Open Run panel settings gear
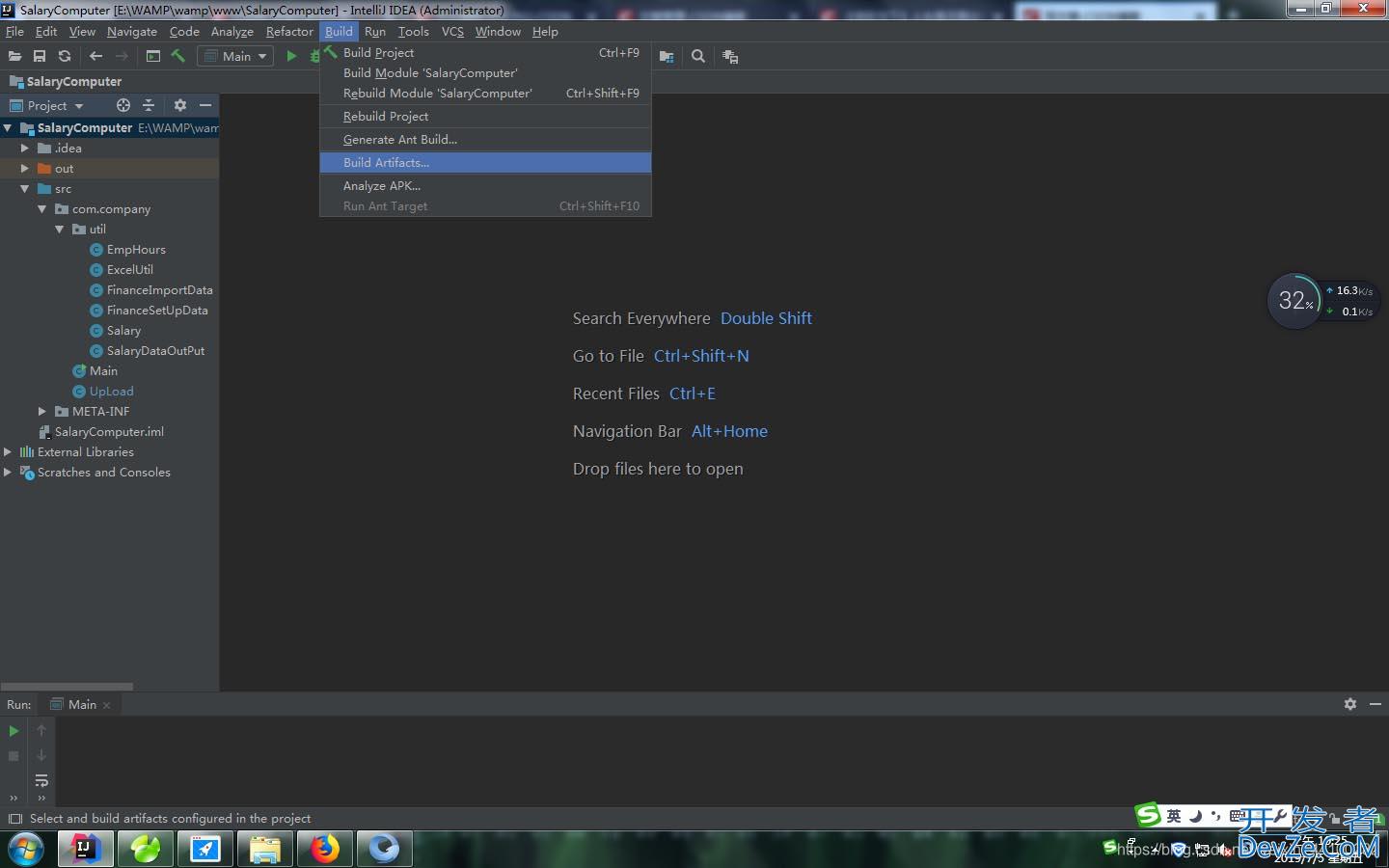 [1350, 704]
